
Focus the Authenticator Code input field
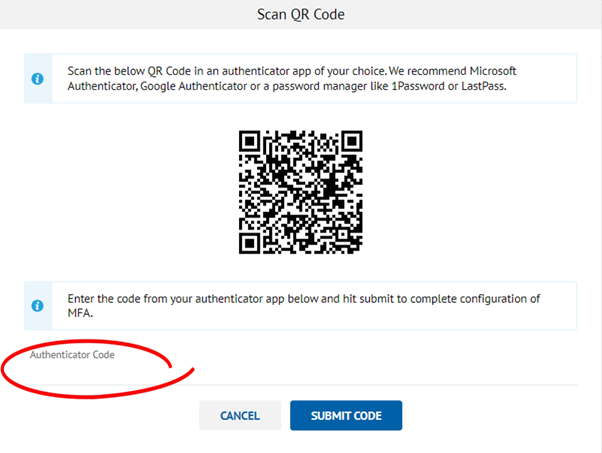pos(300,366)
